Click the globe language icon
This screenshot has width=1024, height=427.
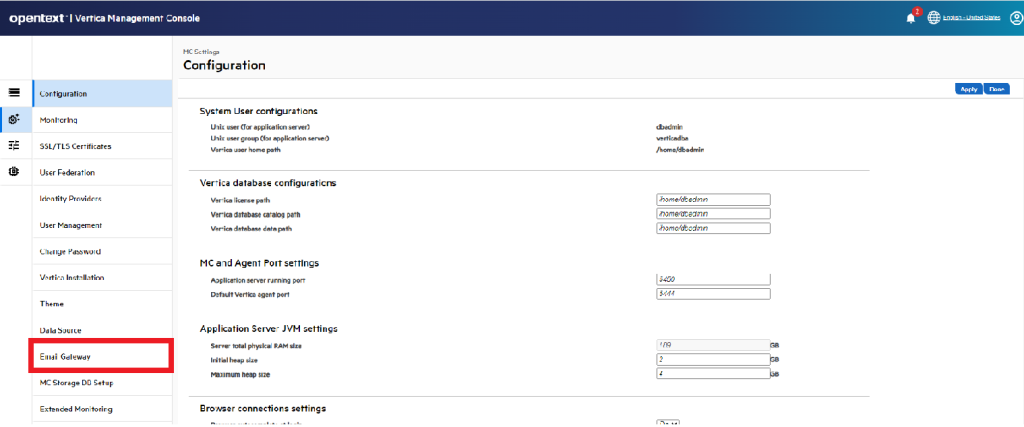pyautogui.click(x=935, y=18)
